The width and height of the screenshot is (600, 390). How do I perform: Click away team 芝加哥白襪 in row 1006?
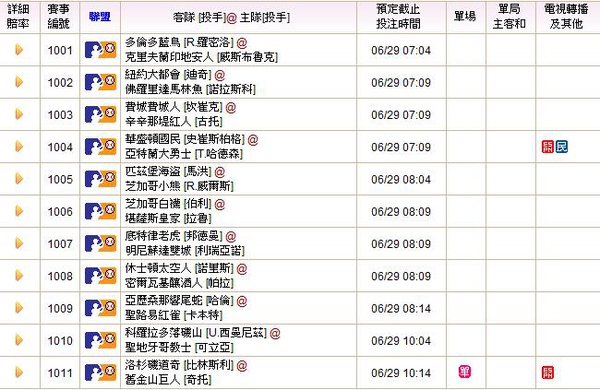[x=153, y=204]
